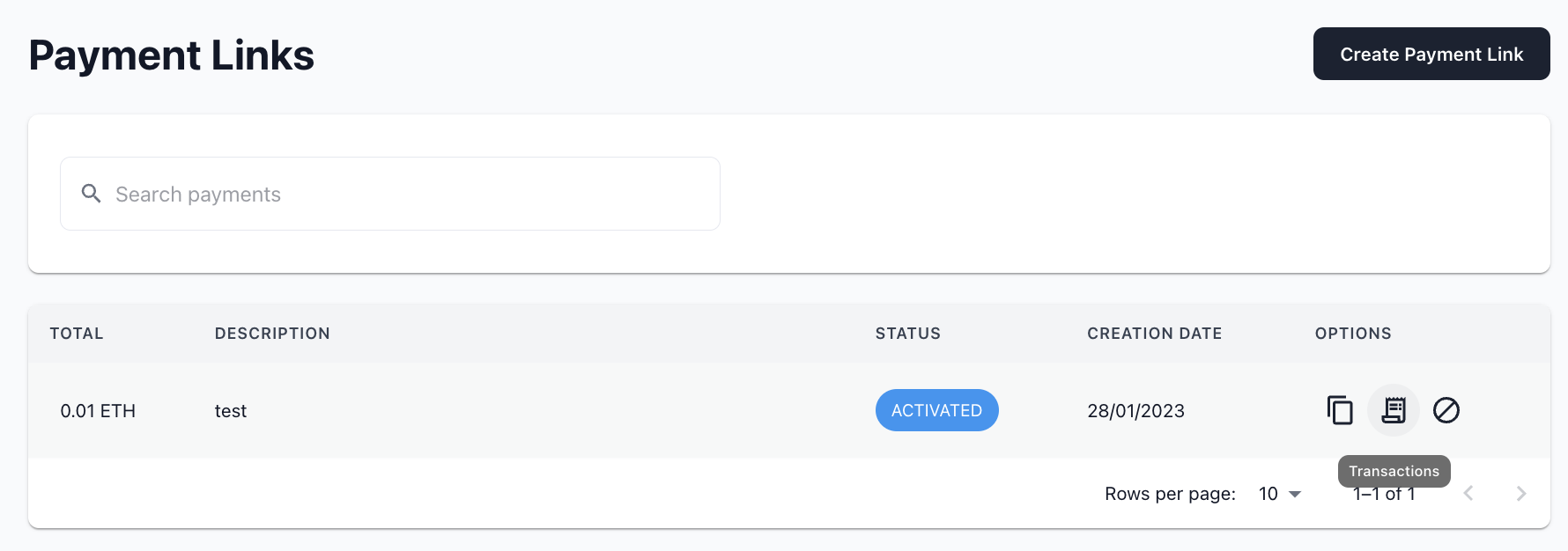Click the ACTIVATED status badge
Image resolution: width=1568 pixels, height=551 pixels.
tap(936, 410)
